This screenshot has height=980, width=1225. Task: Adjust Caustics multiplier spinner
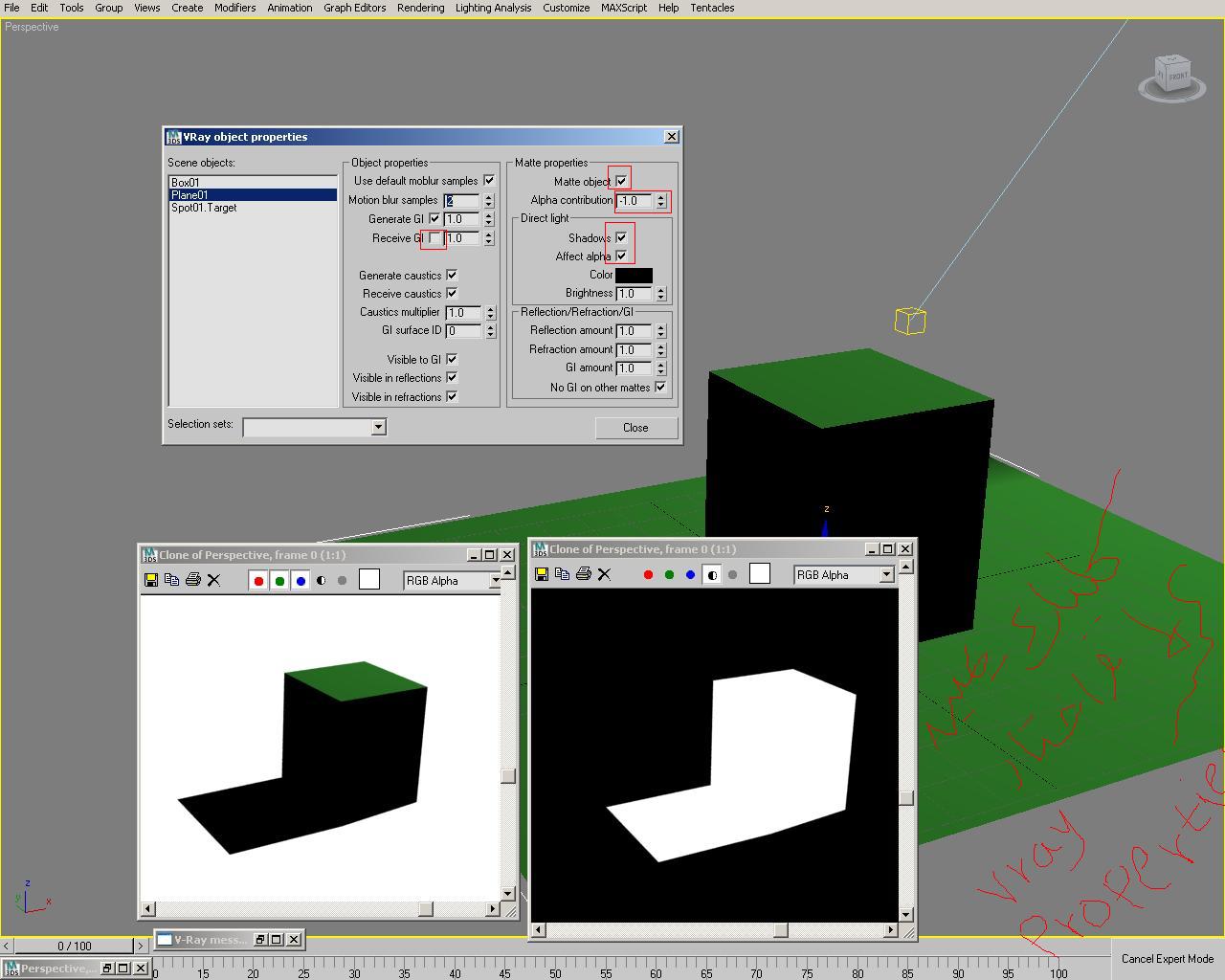pyautogui.click(x=490, y=312)
